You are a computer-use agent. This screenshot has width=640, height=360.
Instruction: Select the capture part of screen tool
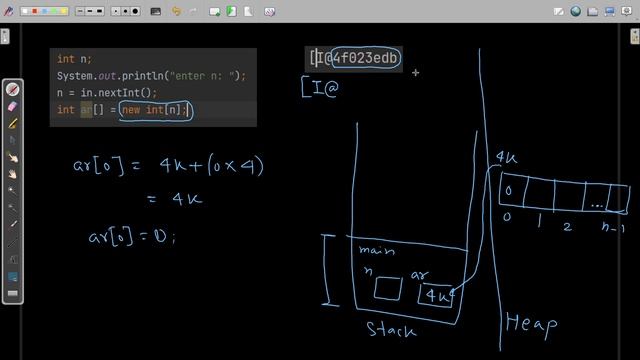click(x=13, y=276)
